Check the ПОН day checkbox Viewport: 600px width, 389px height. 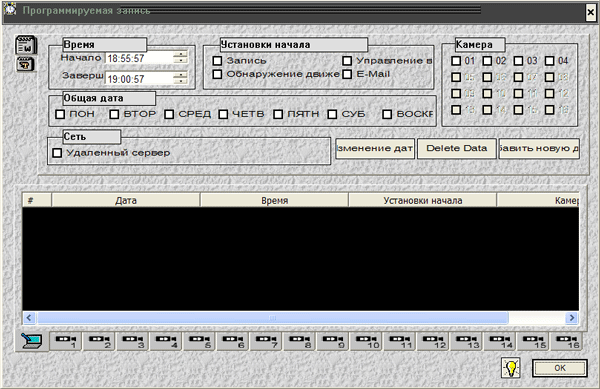(60, 114)
